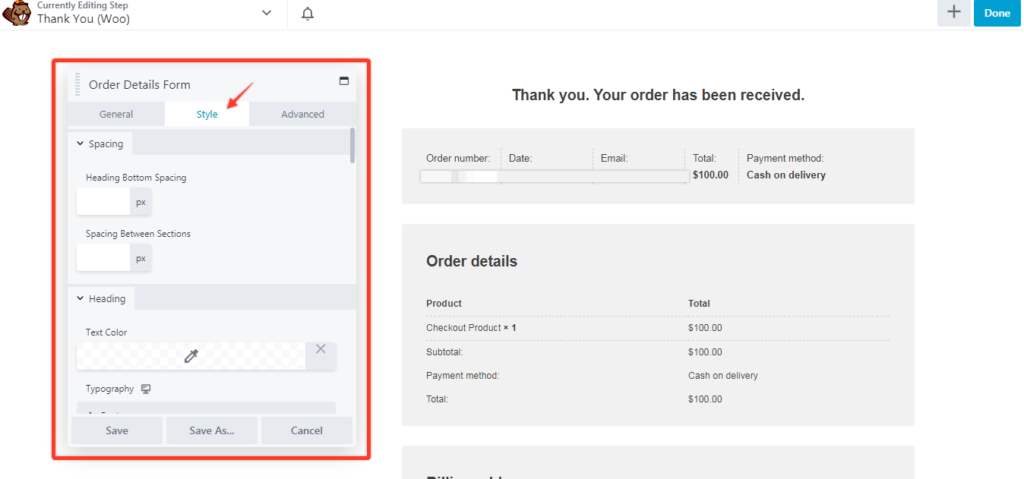1024x479 pixels.
Task: Clear the Text Color with X icon
Action: tap(321, 349)
